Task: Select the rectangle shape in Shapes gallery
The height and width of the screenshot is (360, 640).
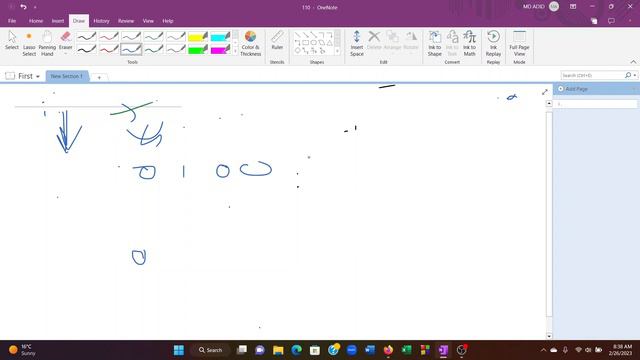Action: (x=305, y=42)
